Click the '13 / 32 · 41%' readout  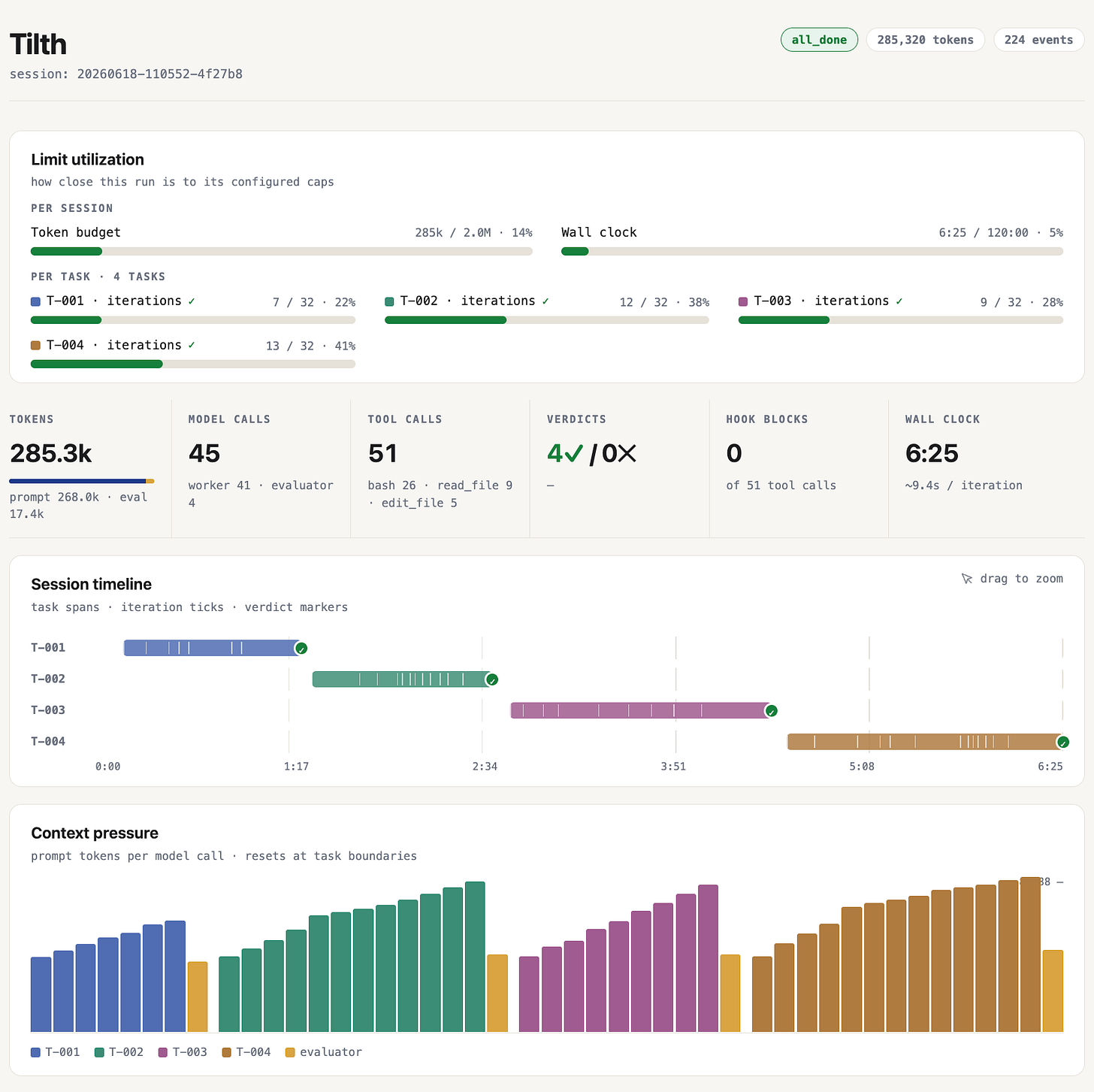[x=310, y=346]
